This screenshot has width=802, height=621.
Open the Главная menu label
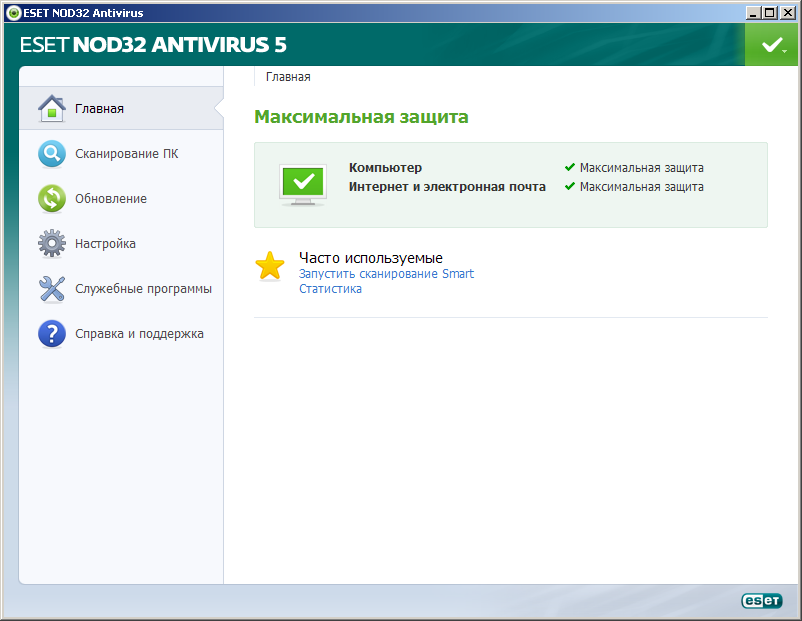coord(99,108)
